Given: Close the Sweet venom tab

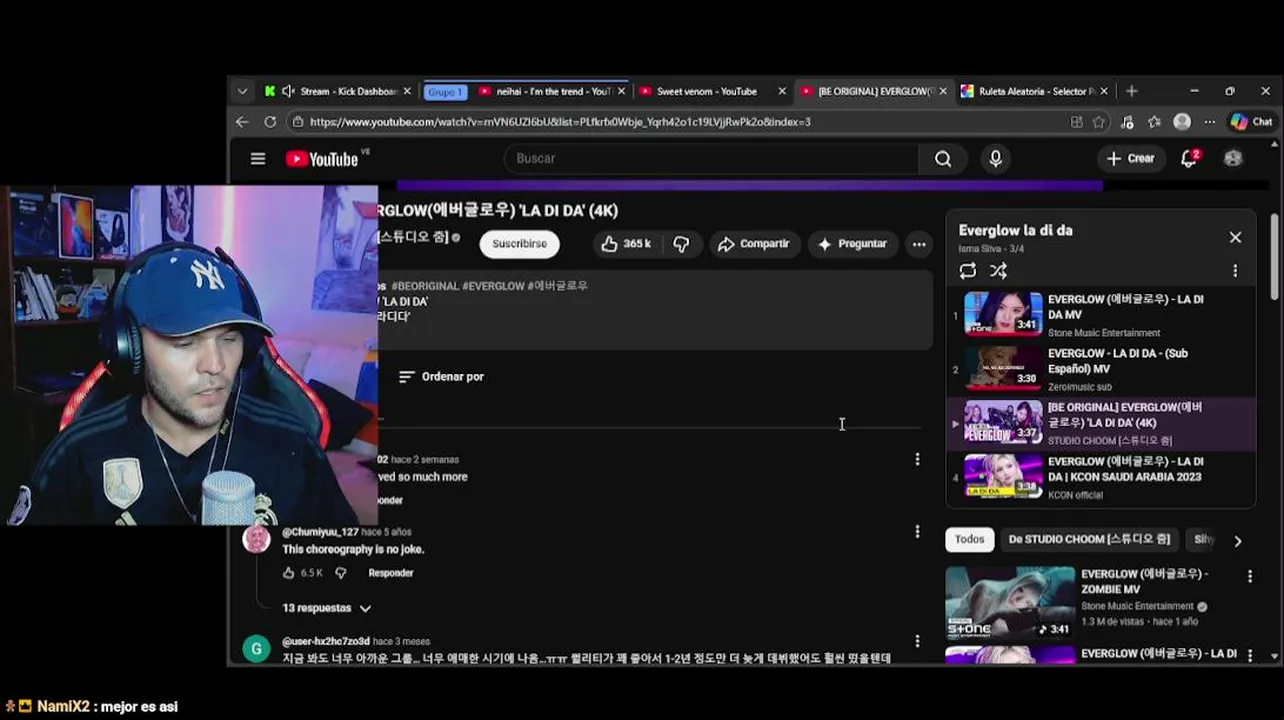Looking at the screenshot, I should [x=782, y=91].
